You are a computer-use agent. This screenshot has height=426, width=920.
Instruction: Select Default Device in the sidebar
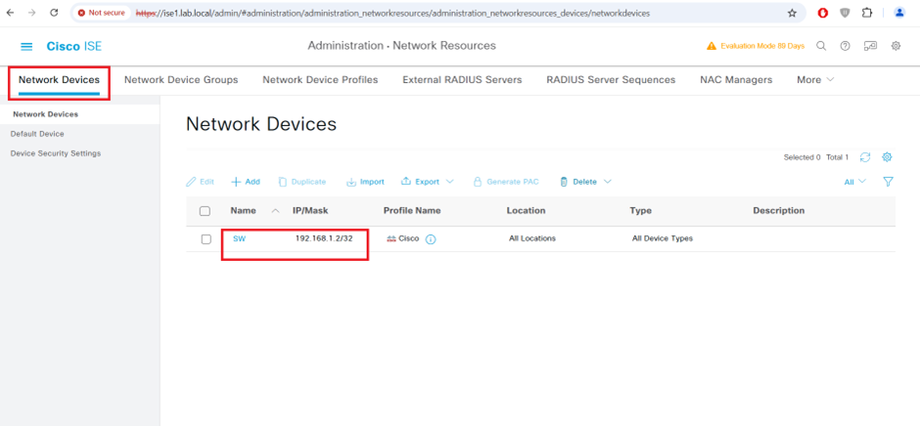tap(37, 134)
